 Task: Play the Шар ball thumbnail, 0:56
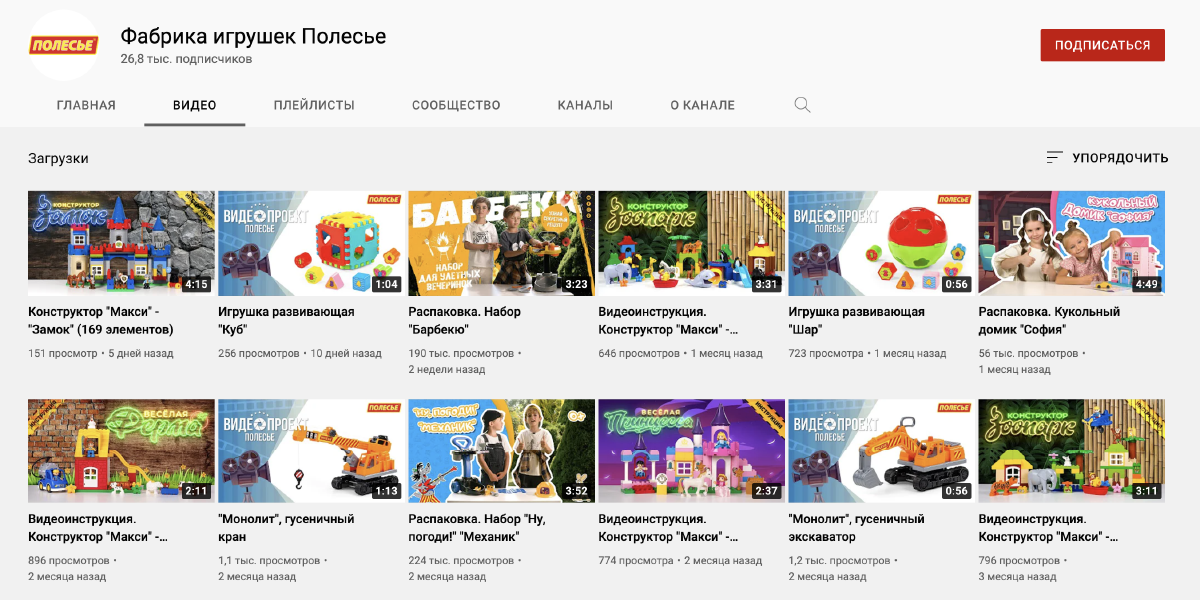pyautogui.click(x=881, y=243)
